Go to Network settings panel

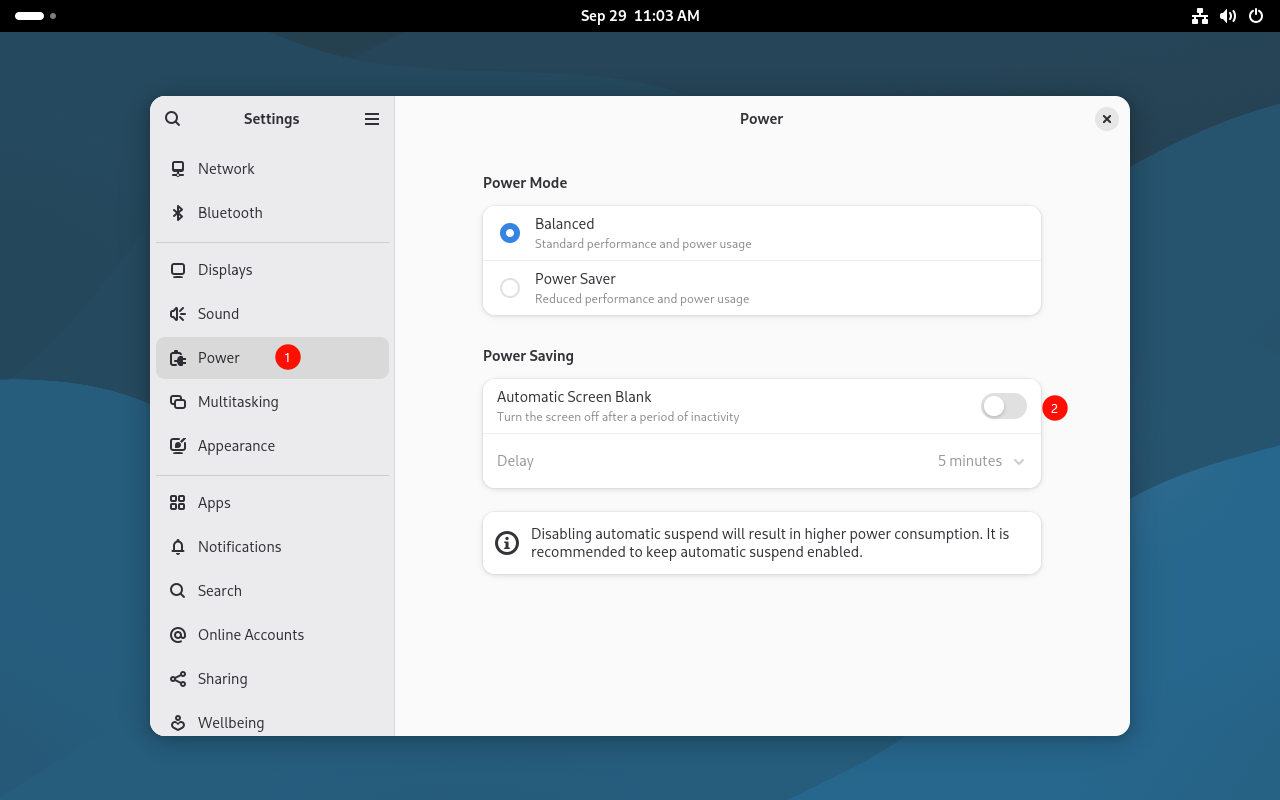coord(226,169)
